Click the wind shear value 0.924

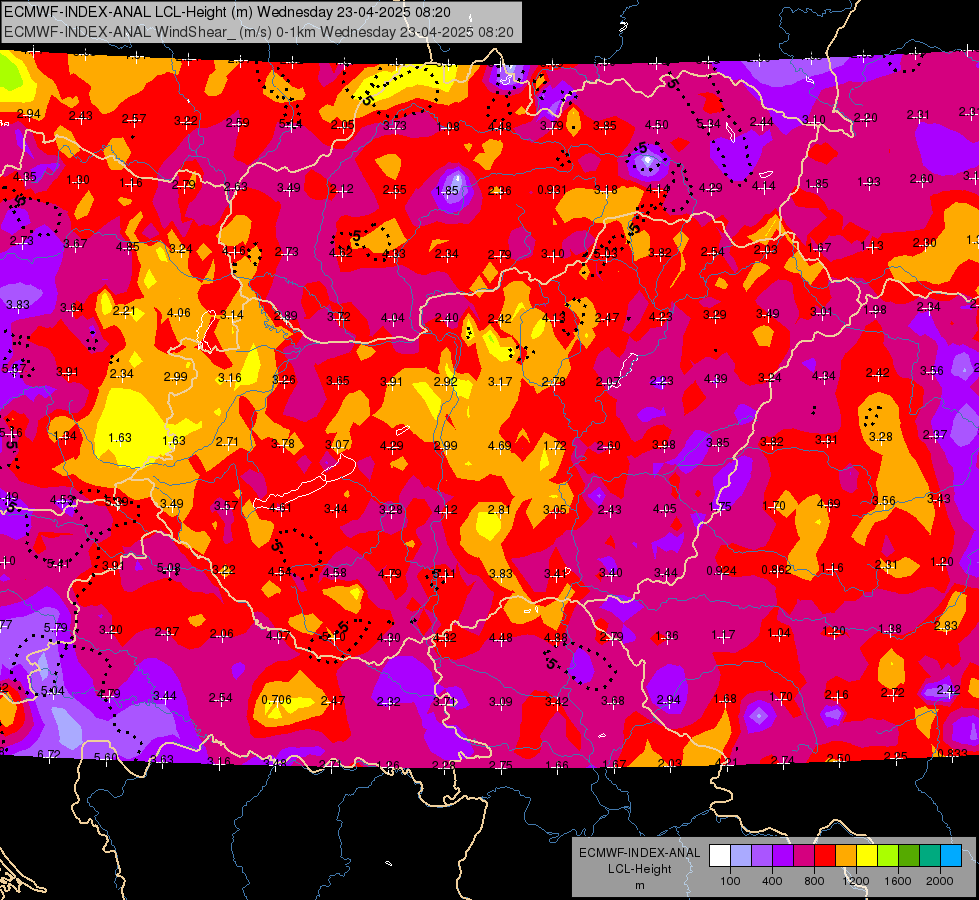(x=721, y=571)
